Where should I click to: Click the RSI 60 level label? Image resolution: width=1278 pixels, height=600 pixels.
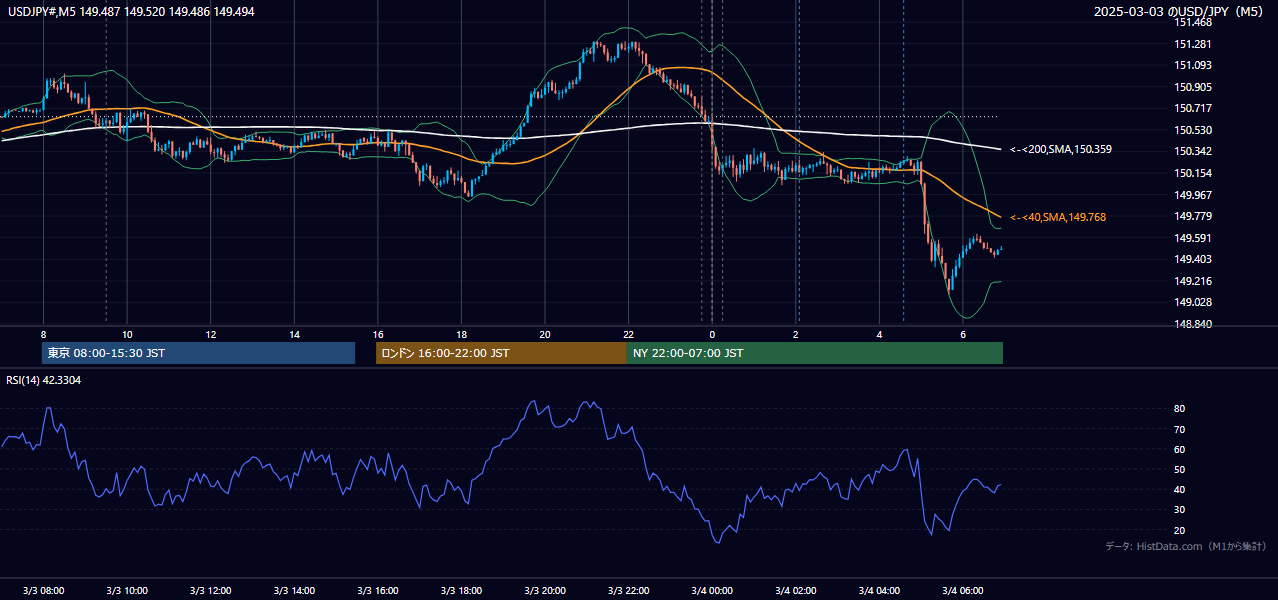1180,449
